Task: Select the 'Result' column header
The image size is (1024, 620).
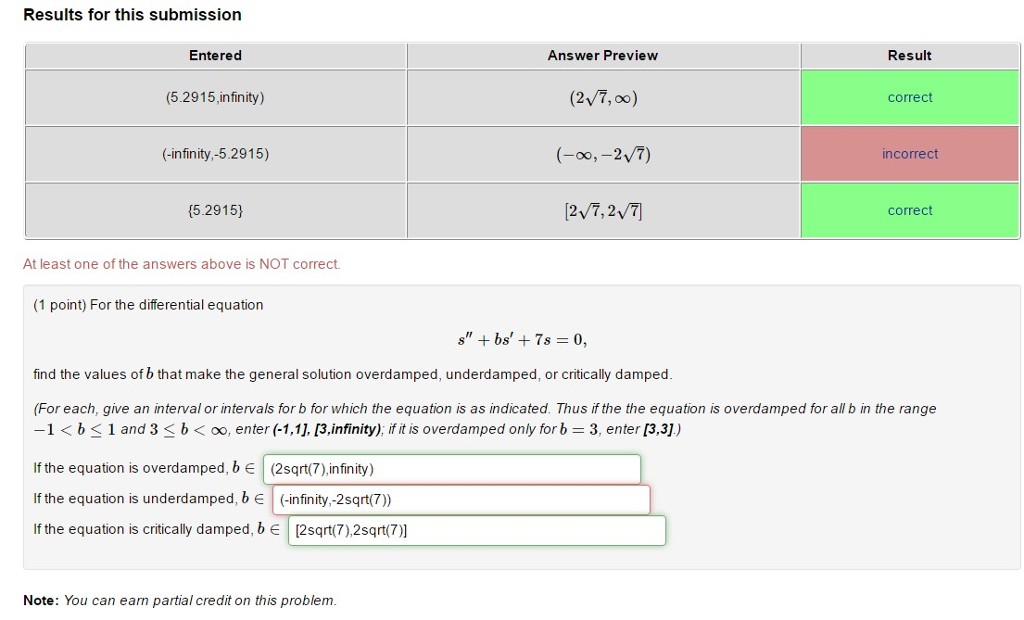Action: point(909,55)
